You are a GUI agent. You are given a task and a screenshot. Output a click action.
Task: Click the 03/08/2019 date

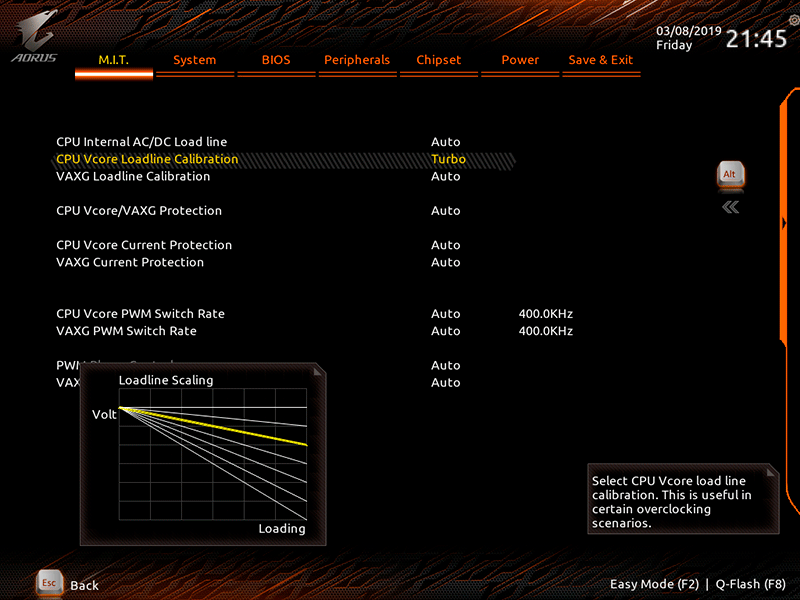688,31
